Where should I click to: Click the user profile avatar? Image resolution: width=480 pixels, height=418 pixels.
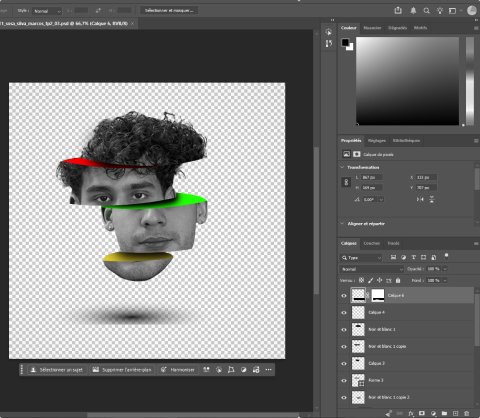coord(472,11)
